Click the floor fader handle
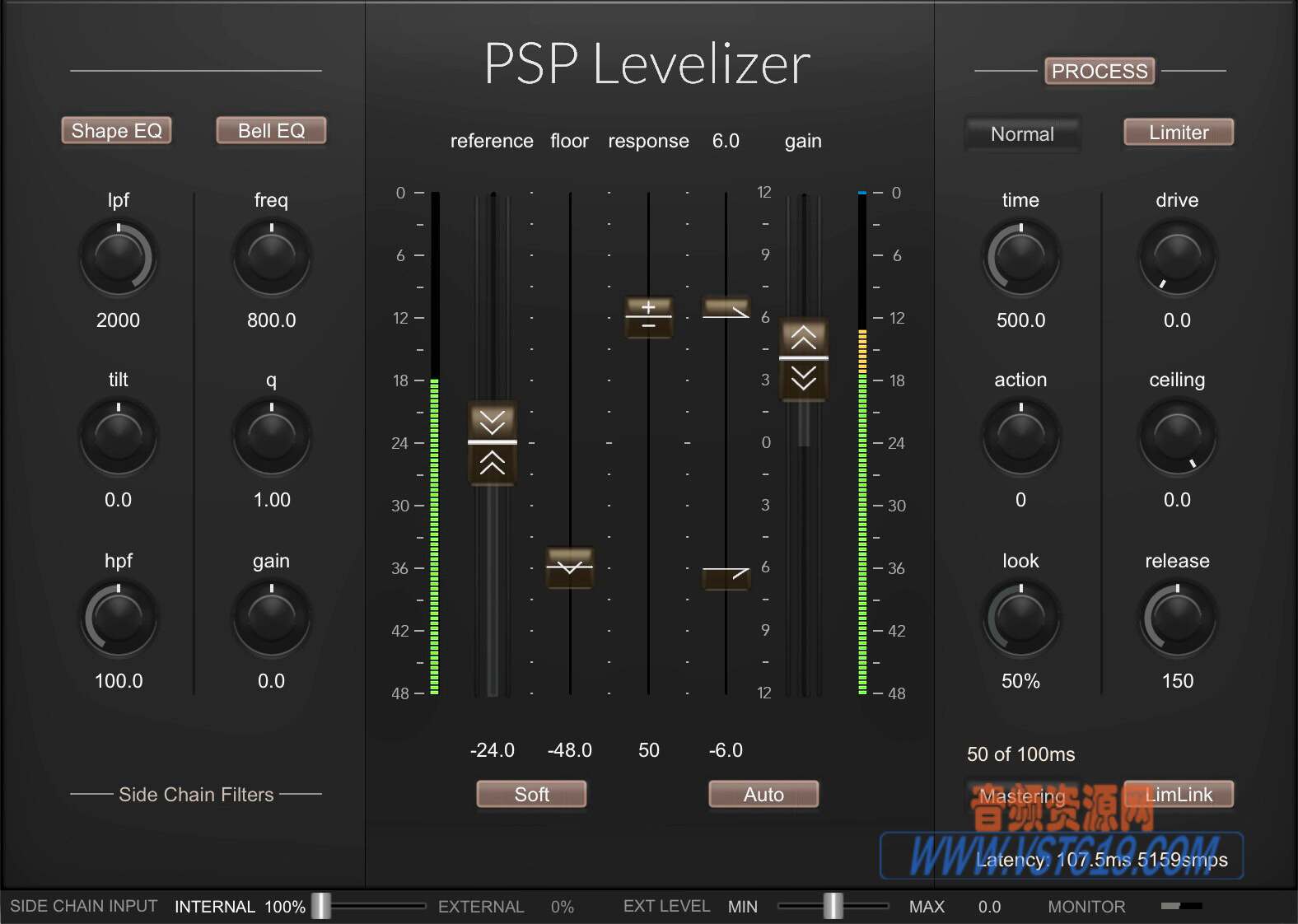The image size is (1298, 924). pos(570,567)
